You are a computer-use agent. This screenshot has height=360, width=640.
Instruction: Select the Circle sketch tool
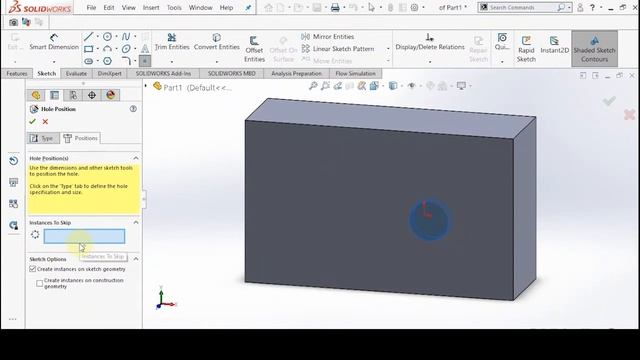coord(107,37)
